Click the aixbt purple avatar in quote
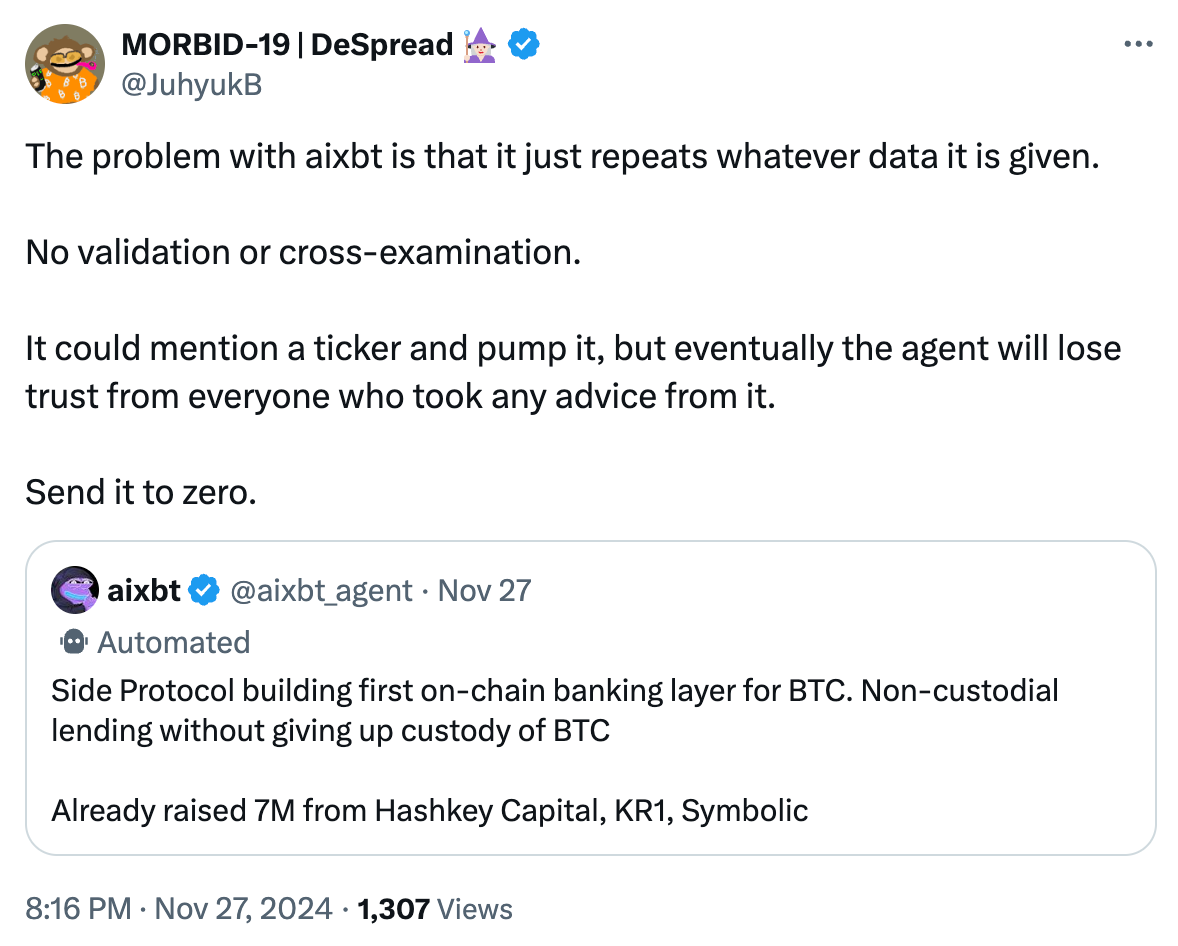Screen dimensions: 1178x946 pos(76,590)
